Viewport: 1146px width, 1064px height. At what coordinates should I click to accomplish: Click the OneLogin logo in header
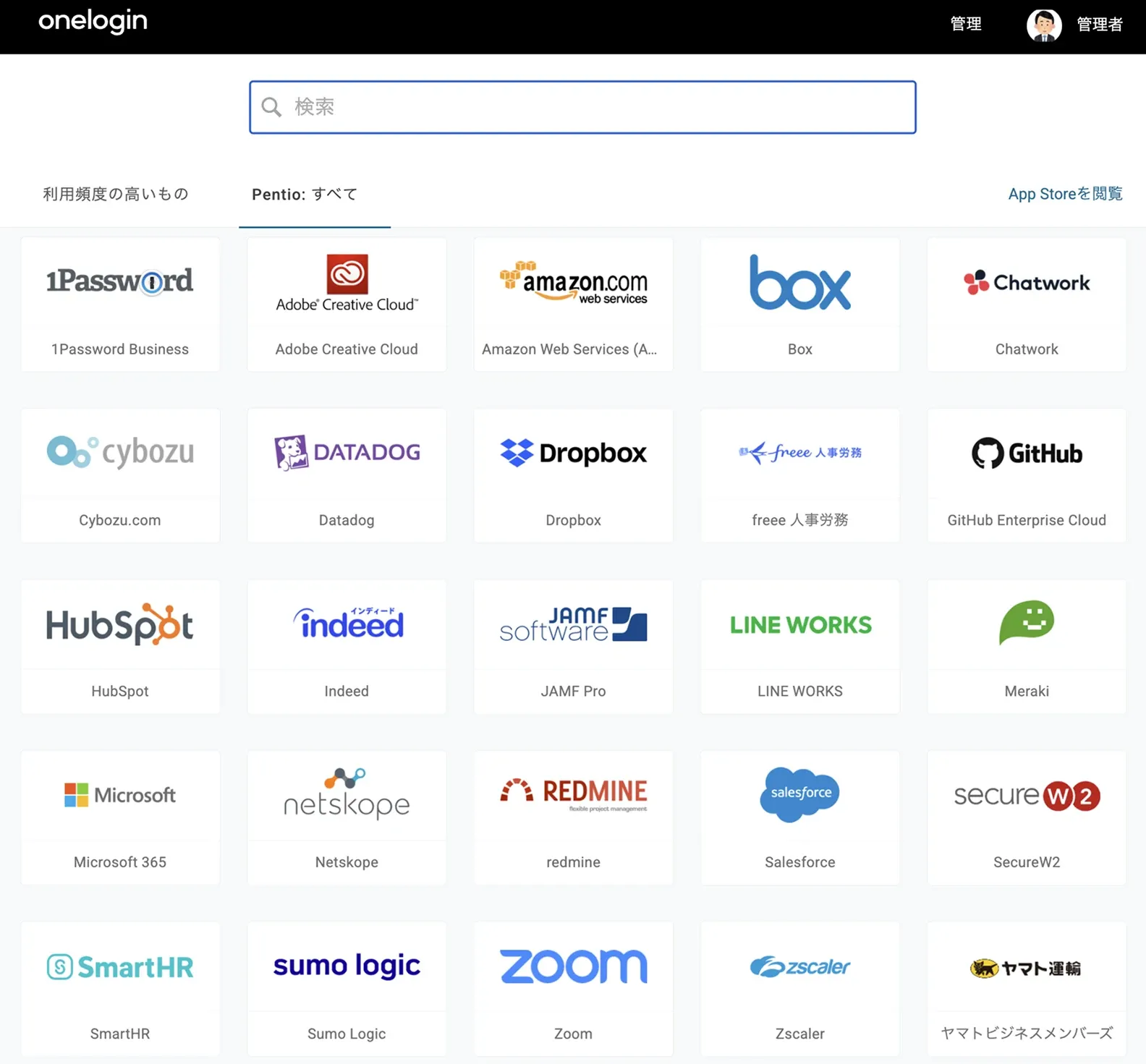[x=93, y=22]
